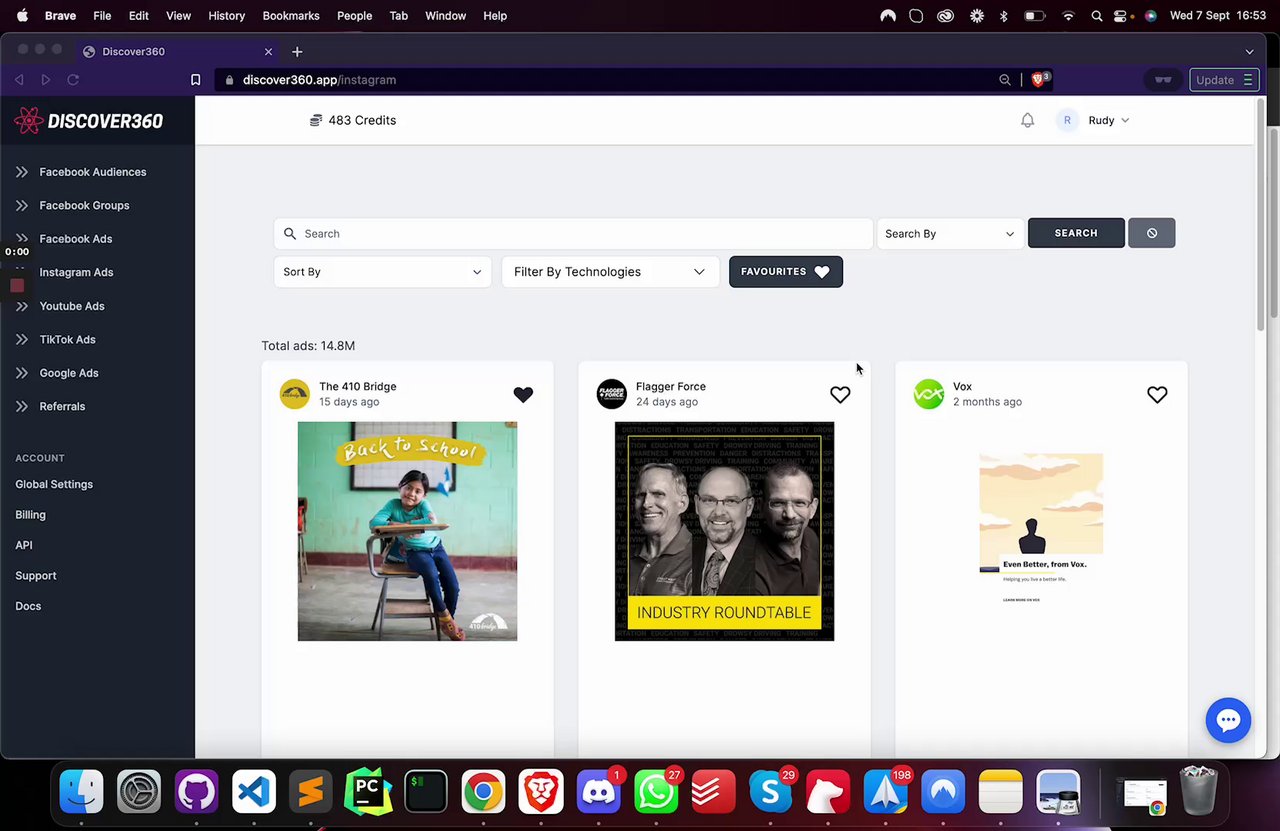Click the reload page icon
This screenshot has width=1280, height=831.
point(73,80)
